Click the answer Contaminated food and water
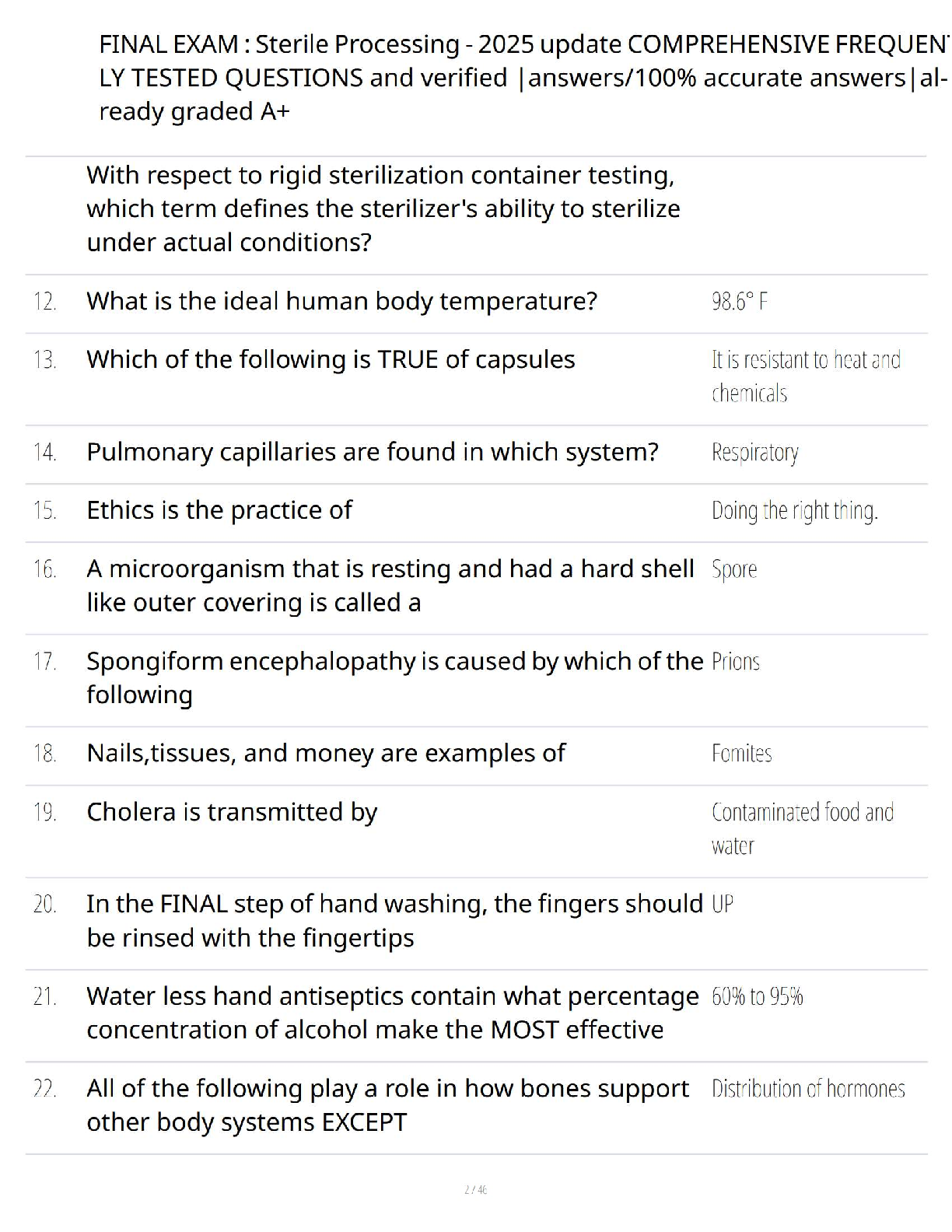This screenshot has height=1232, width=952. (802, 828)
